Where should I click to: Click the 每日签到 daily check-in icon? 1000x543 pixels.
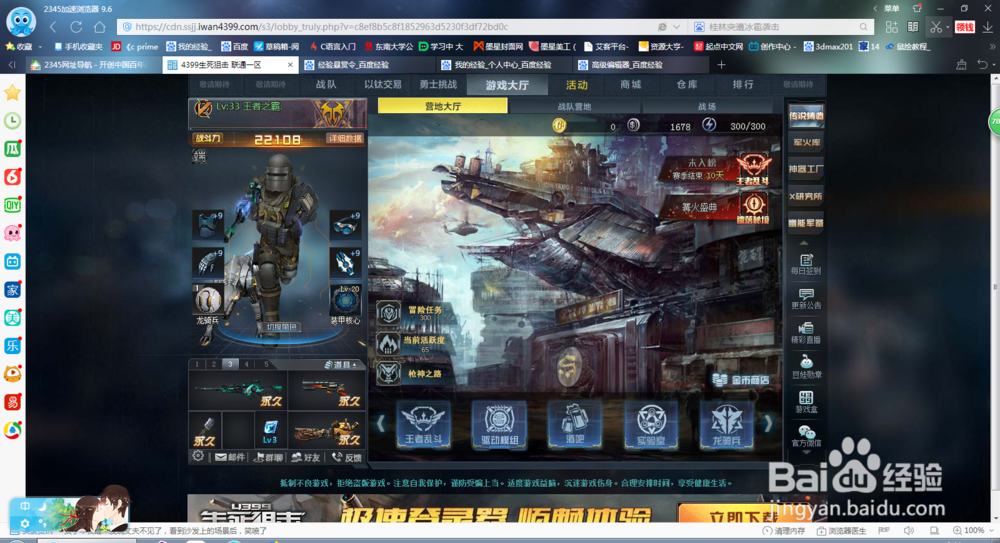click(806, 264)
